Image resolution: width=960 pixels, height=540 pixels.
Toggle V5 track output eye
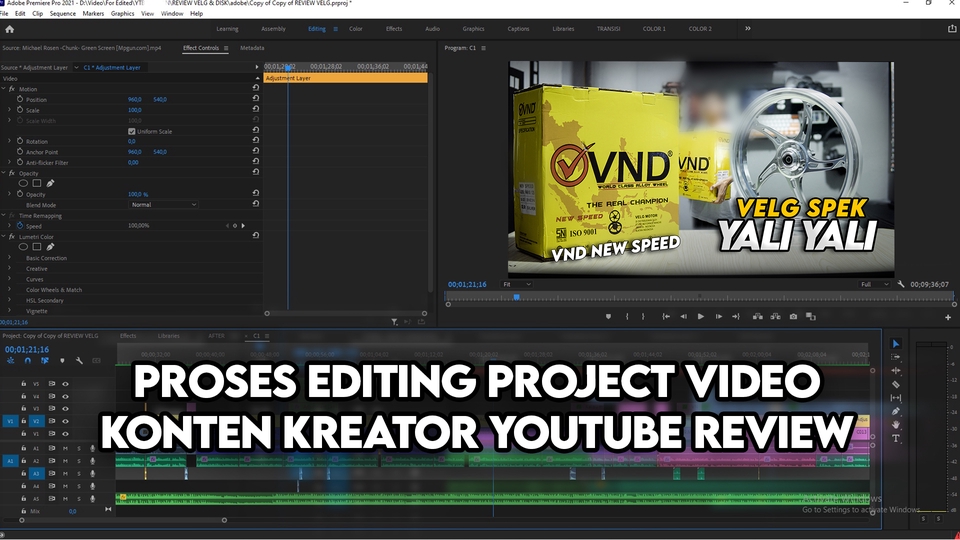65,384
